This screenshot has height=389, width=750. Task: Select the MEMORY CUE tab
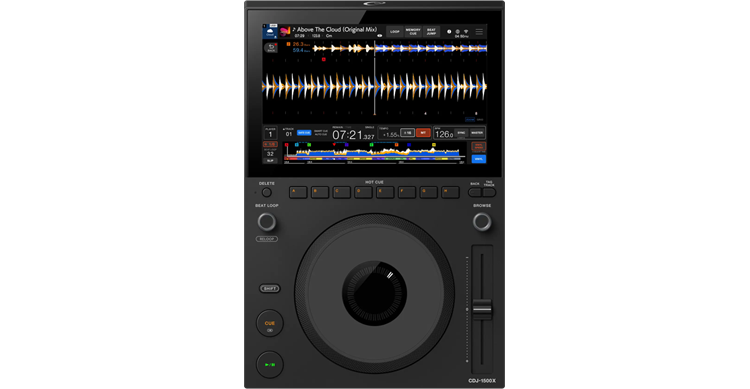pos(413,32)
